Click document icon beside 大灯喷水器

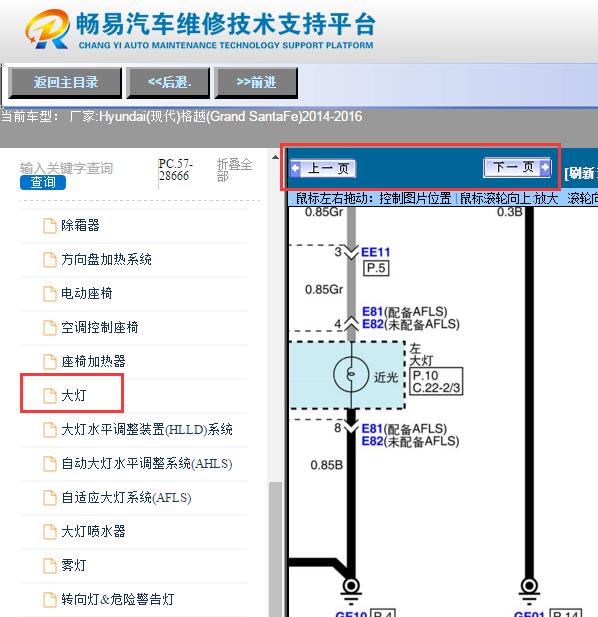(50, 532)
